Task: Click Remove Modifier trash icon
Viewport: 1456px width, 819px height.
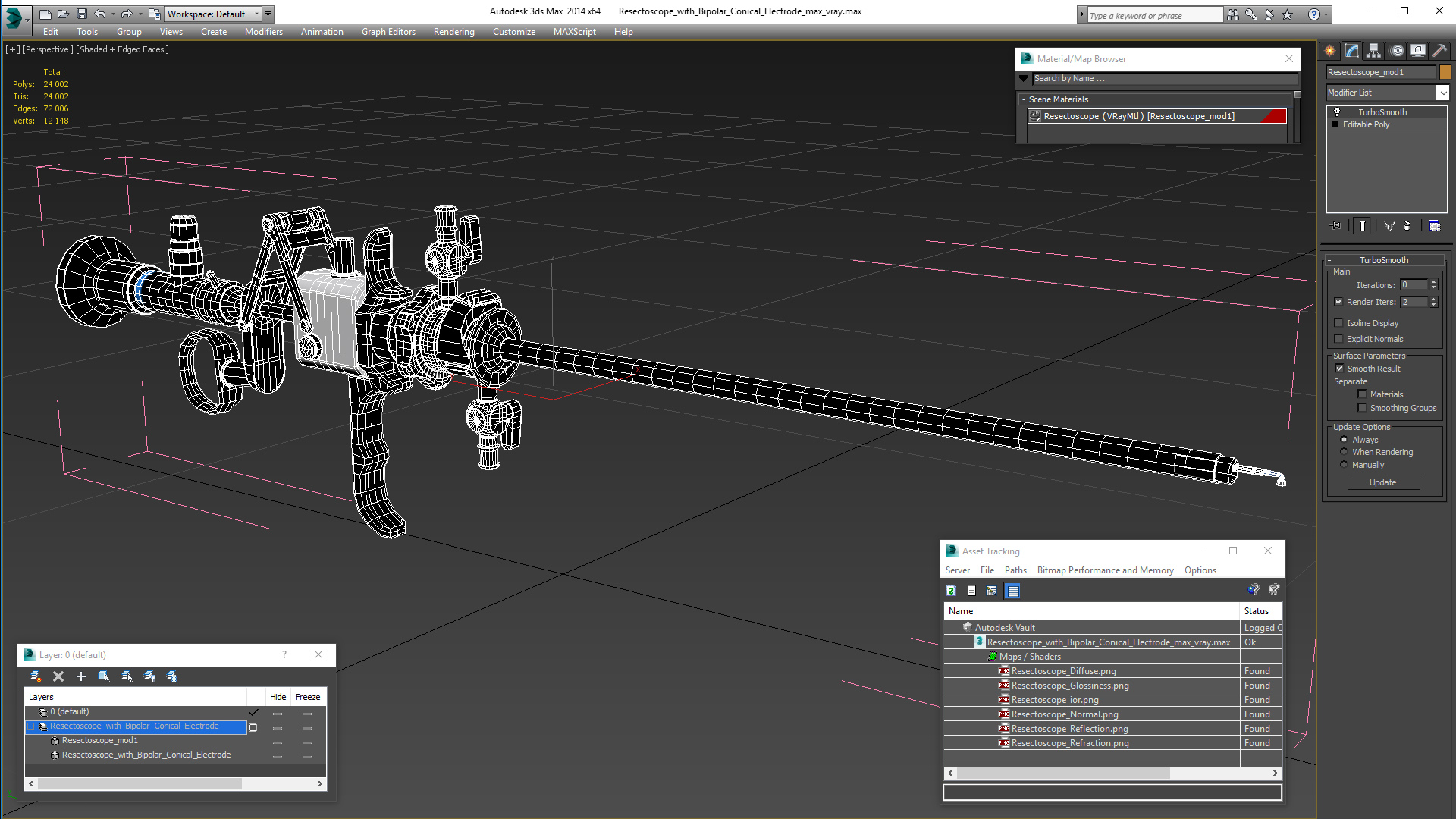Action: [1407, 226]
